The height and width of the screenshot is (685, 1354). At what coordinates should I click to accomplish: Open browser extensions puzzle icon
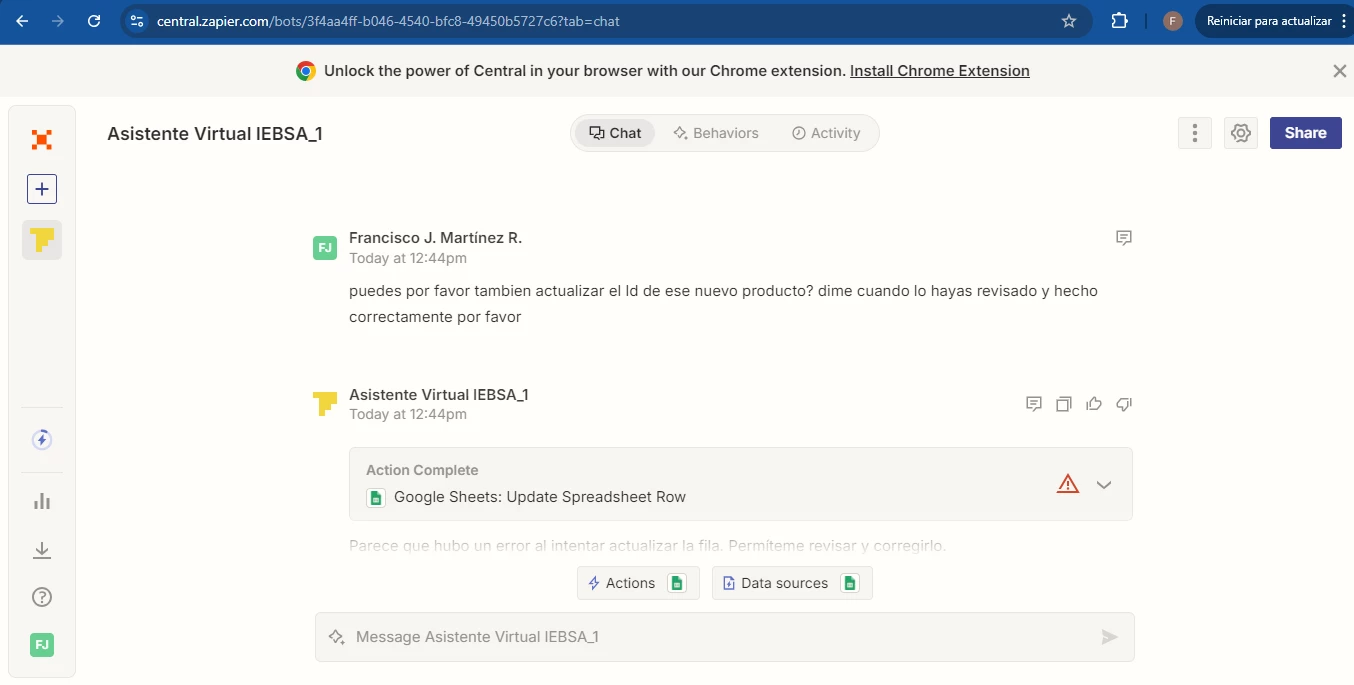(x=1120, y=21)
